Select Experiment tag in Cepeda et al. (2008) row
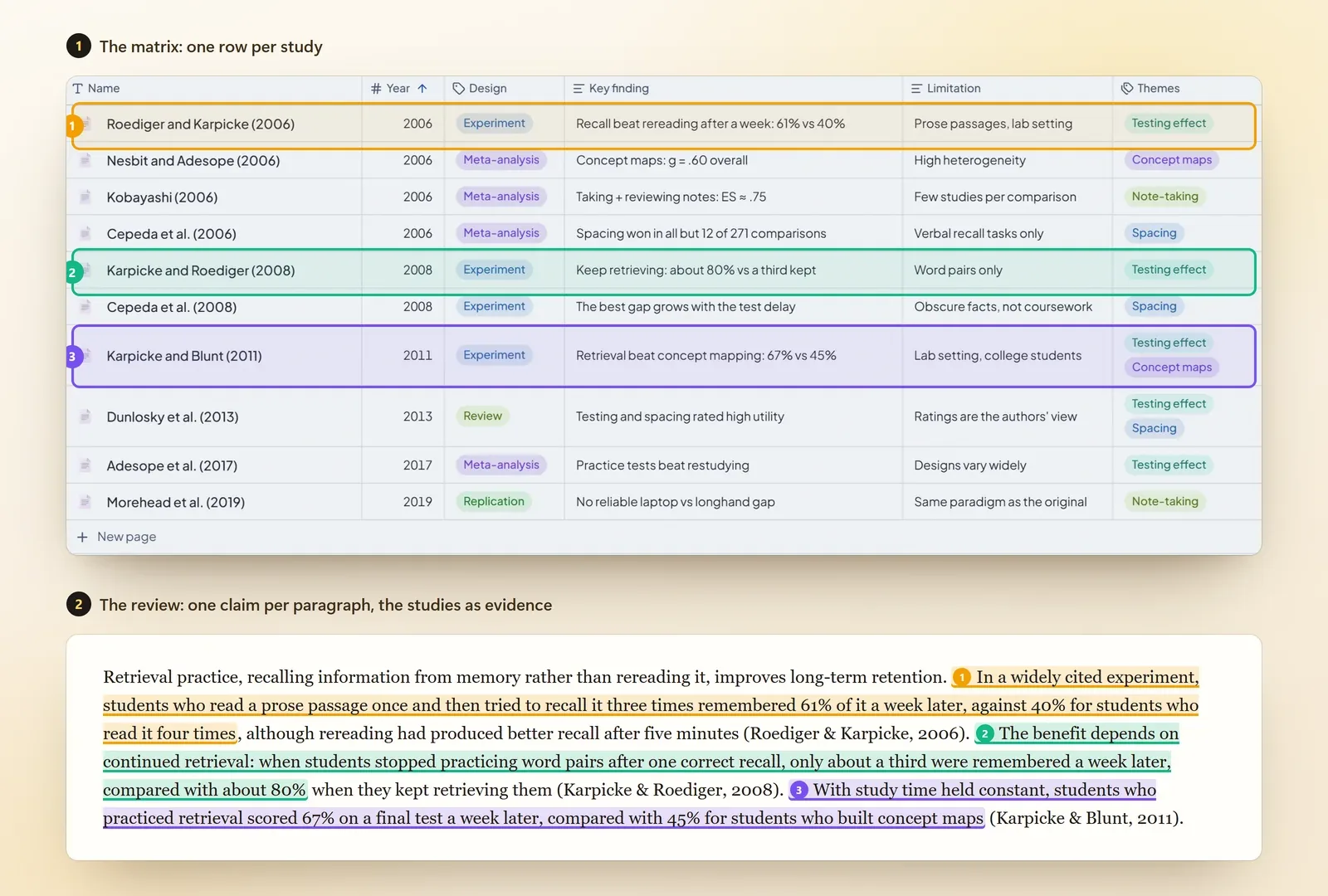Viewport: 1328px width, 896px height. pyautogui.click(x=494, y=306)
